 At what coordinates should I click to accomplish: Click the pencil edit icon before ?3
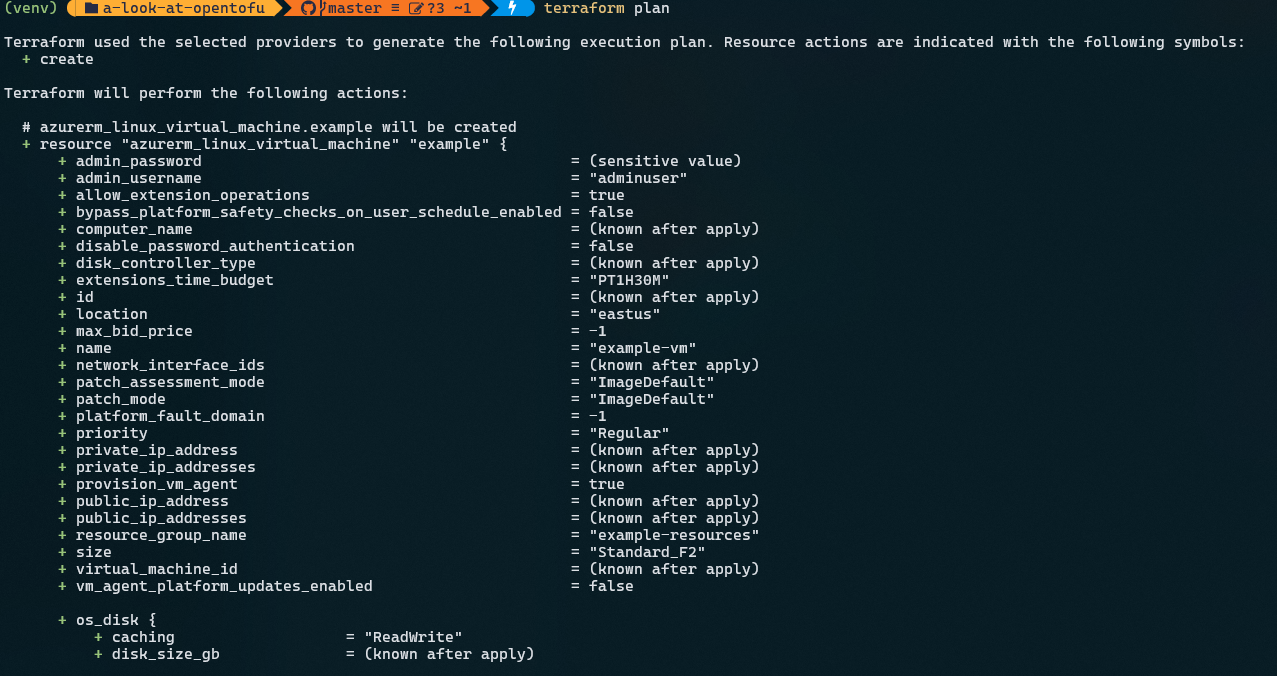click(417, 9)
